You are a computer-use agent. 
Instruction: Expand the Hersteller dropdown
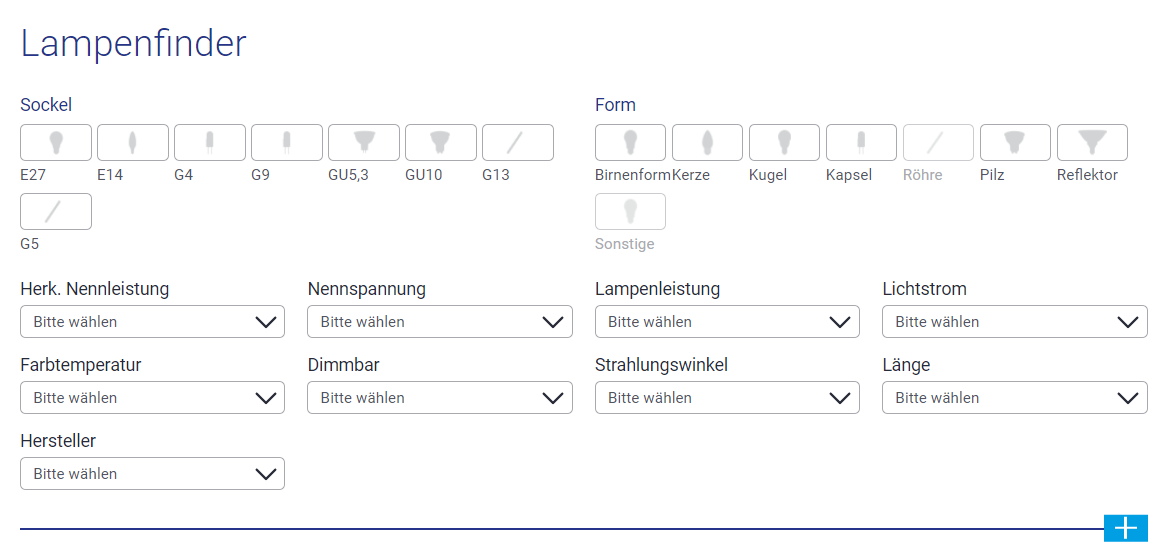pyautogui.click(x=152, y=473)
